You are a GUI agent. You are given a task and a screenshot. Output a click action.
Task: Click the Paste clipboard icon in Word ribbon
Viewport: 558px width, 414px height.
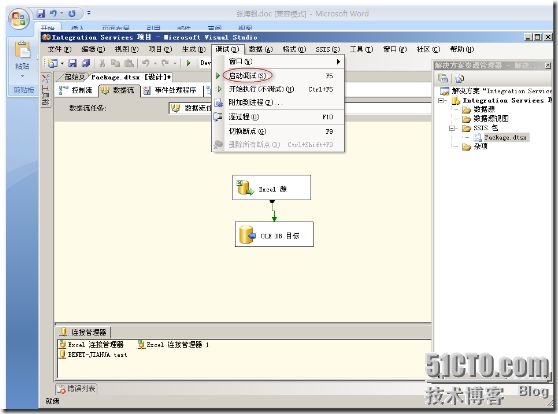tap(22, 50)
